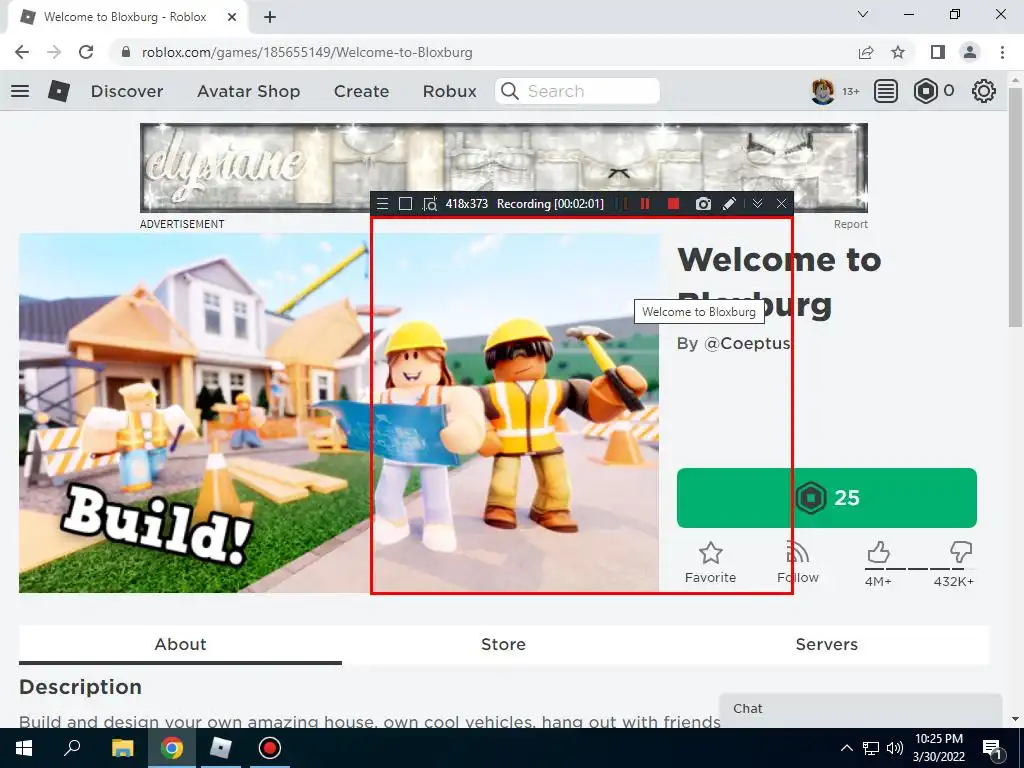
Task: Open taskbar clock showing 10:25 PM
Action: [938, 748]
